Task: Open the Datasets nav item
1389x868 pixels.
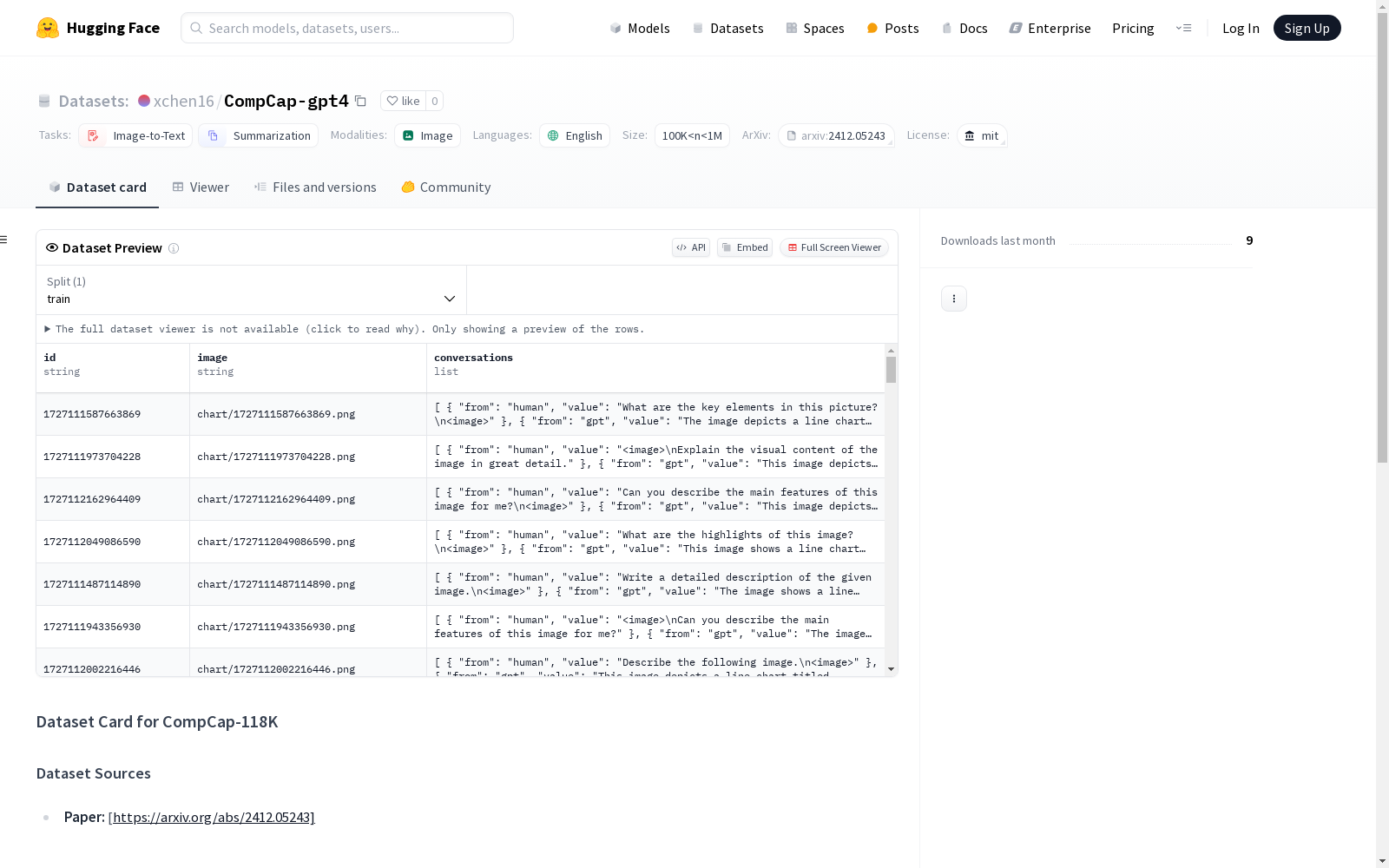Action: (727, 28)
